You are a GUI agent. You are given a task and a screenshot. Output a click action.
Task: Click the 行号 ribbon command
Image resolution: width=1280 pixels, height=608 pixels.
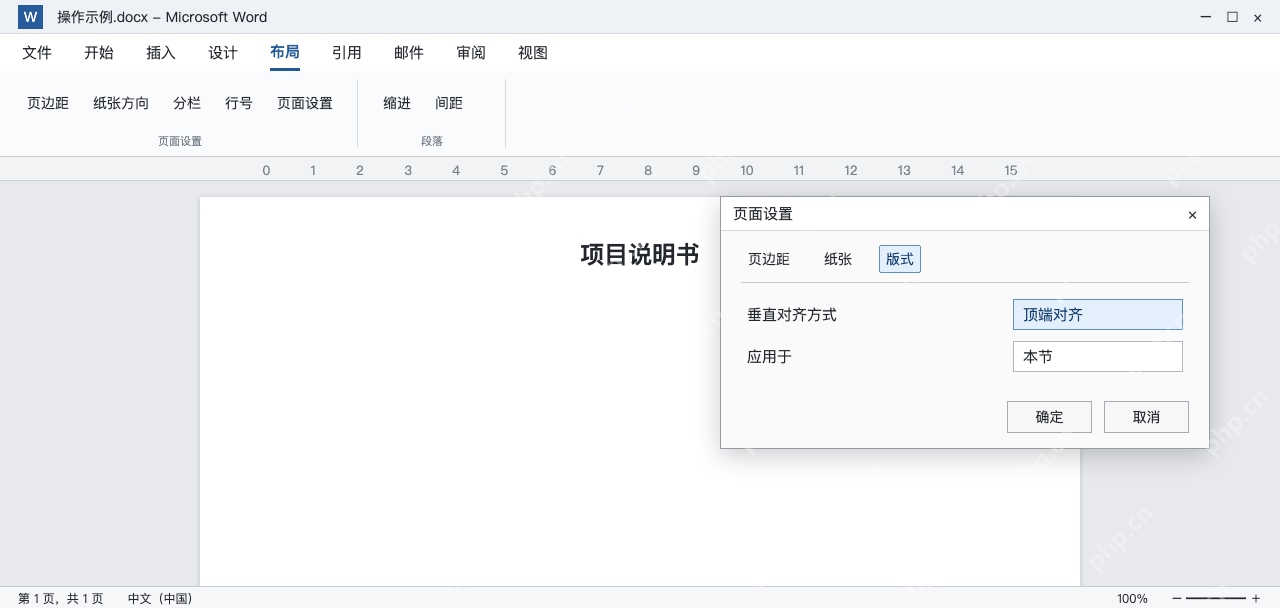tap(239, 103)
